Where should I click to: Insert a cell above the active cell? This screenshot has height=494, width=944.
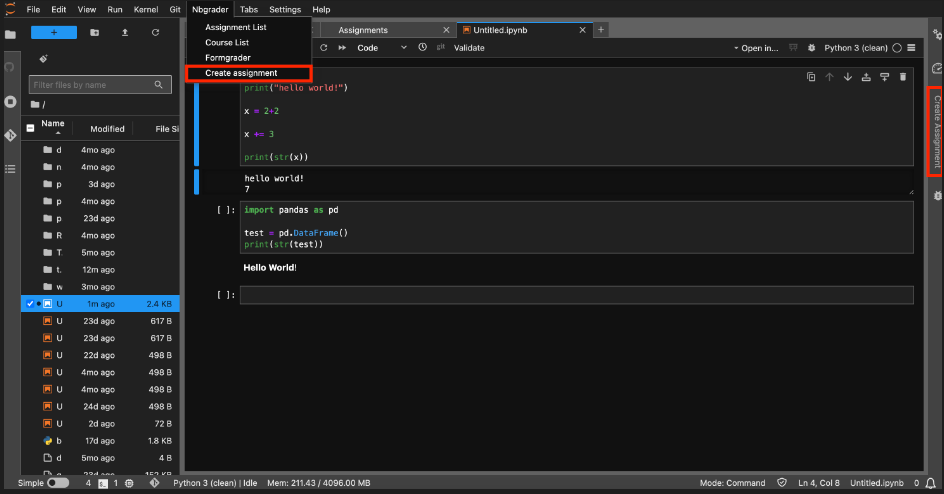866,76
